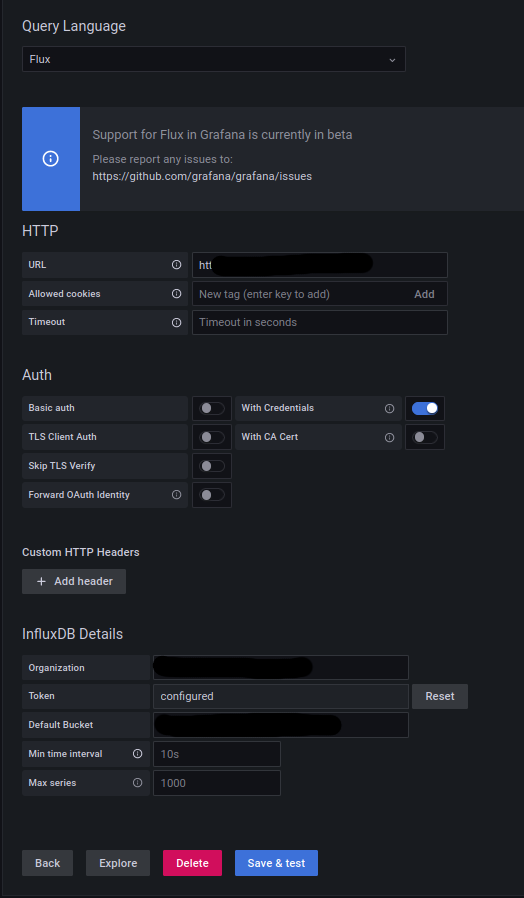This screenshot has height=898, width=524.
Task: Focus the Timeout in seconds field
Action: [x=320, y=322]
